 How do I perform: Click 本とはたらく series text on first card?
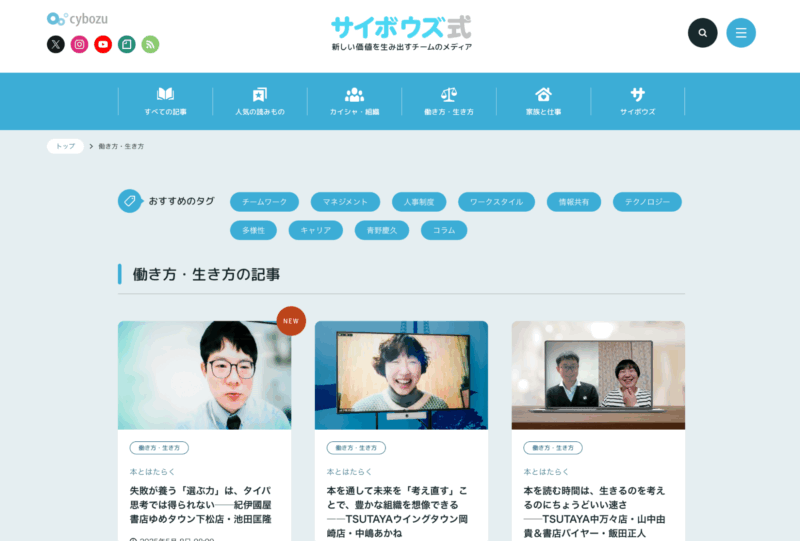coord(152,472)
